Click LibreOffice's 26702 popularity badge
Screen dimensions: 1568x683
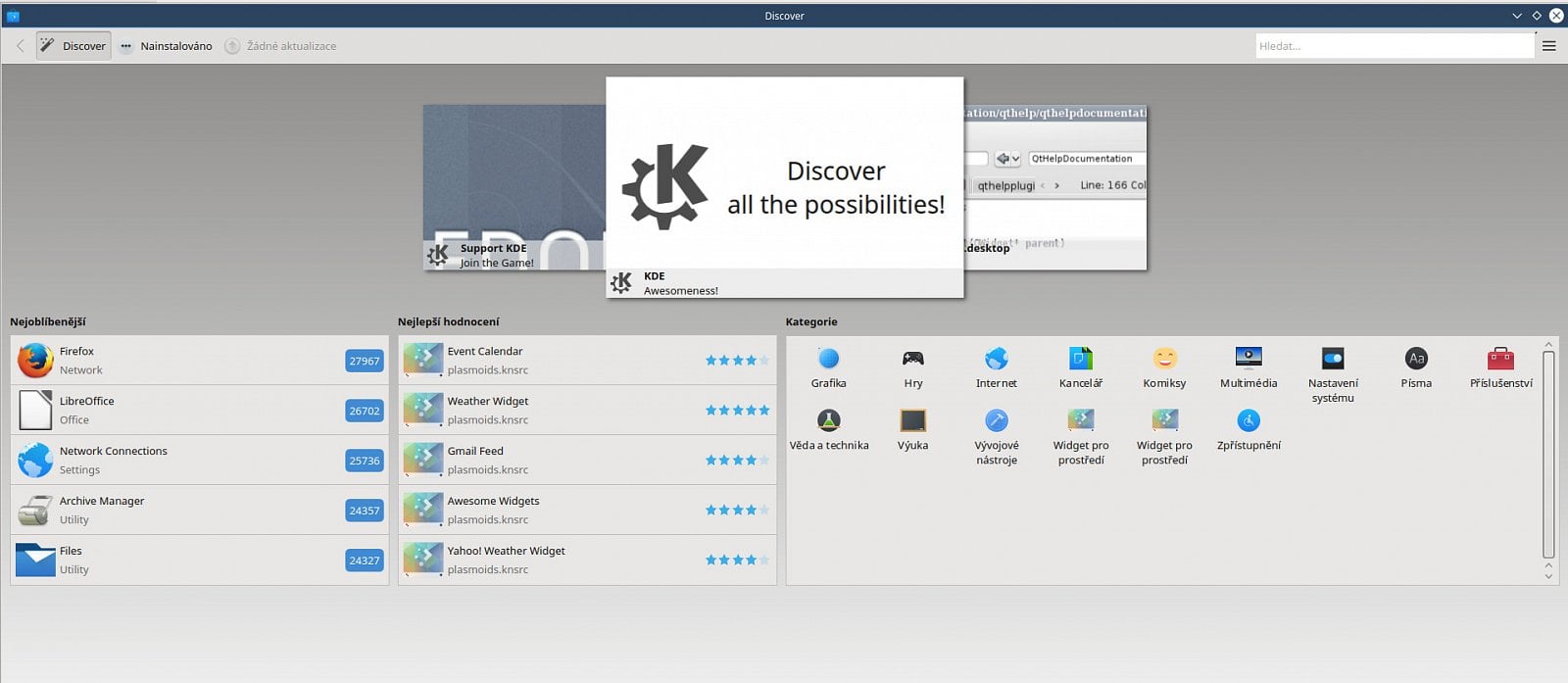[365, 411]
